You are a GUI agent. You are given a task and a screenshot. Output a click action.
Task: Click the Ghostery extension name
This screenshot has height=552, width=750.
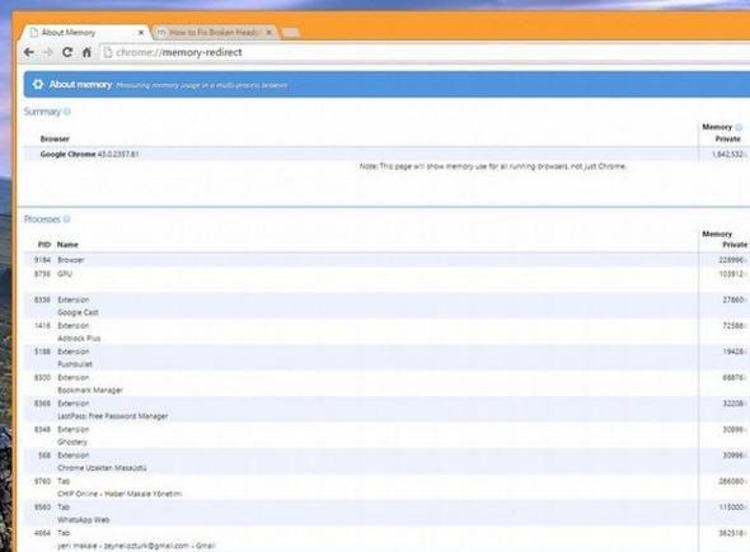(x=73, y=442)
